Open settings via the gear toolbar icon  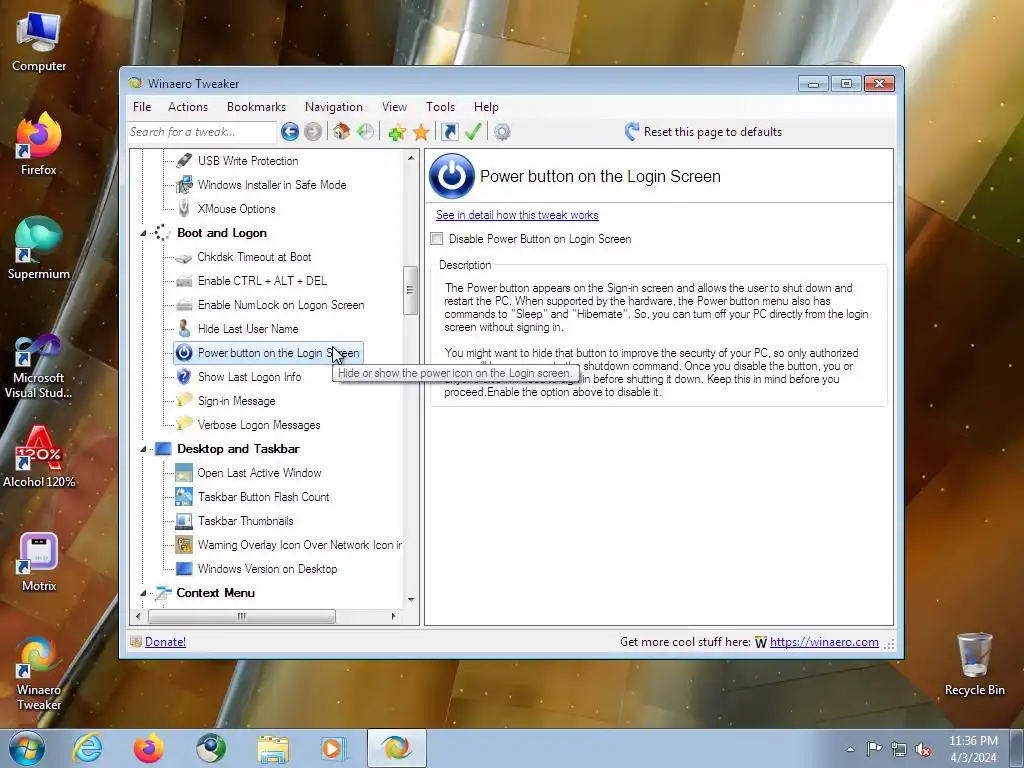[502, 133]
